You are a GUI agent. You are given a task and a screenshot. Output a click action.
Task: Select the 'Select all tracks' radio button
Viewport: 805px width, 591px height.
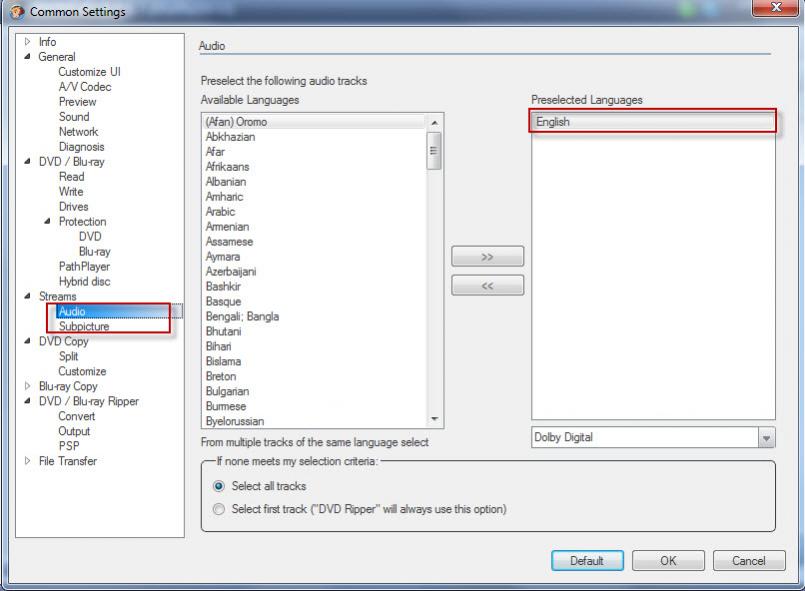(x=219, y=486)
